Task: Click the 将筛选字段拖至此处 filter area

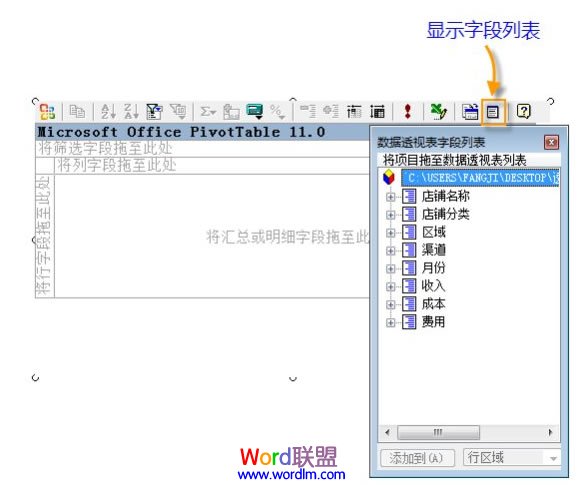Action: point(203,149)
